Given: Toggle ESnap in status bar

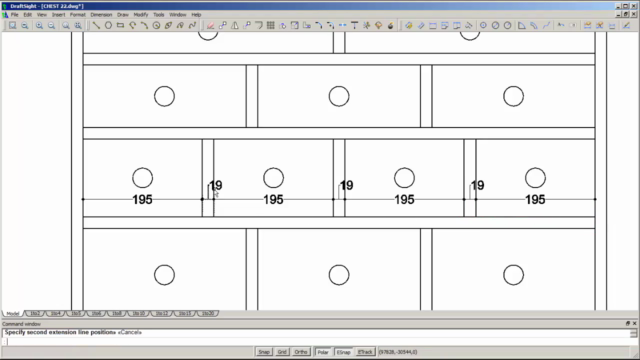Looking at the screenshot, I should [x=344, y=352].
